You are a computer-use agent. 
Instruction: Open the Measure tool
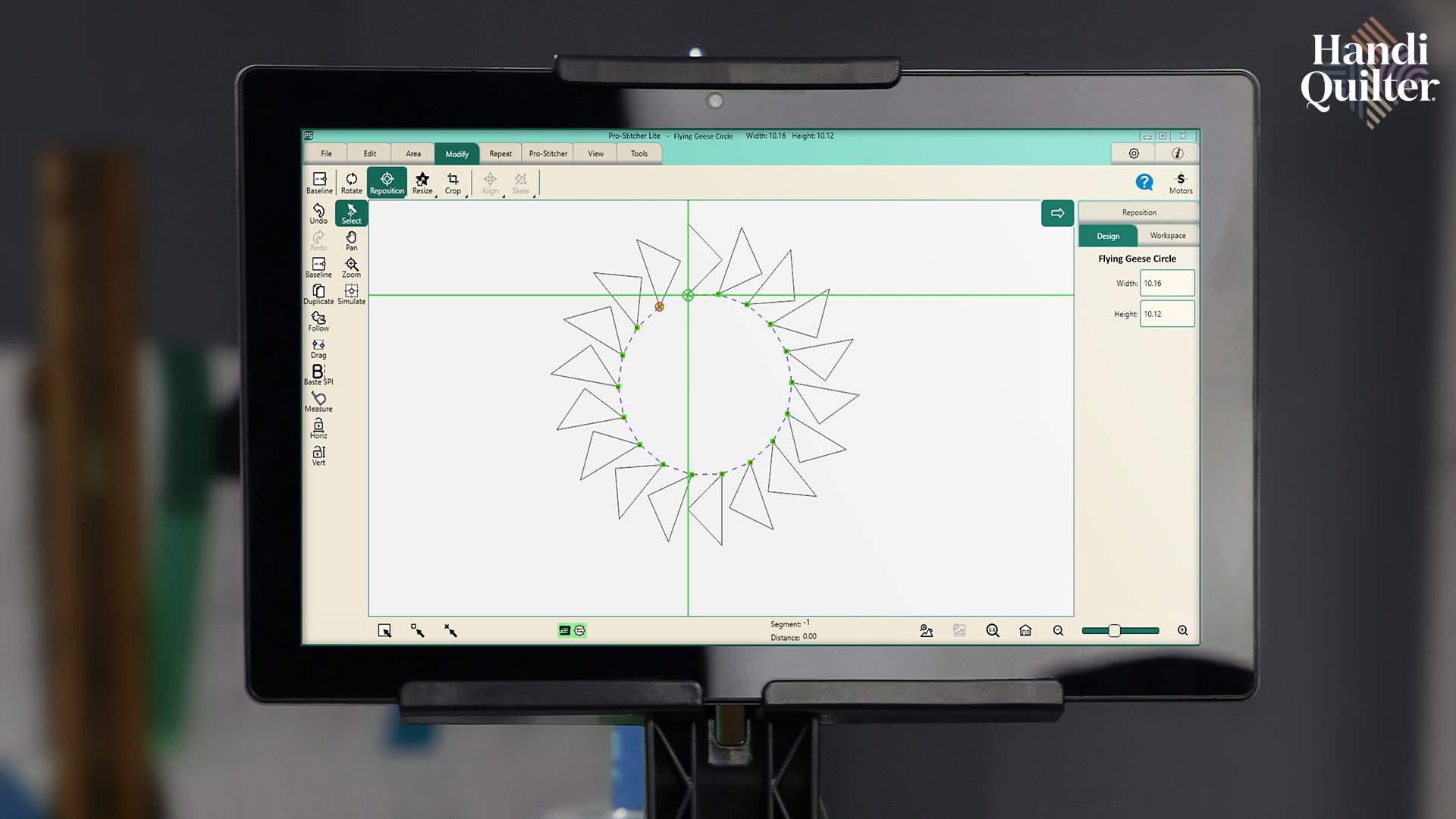(318, 402)
